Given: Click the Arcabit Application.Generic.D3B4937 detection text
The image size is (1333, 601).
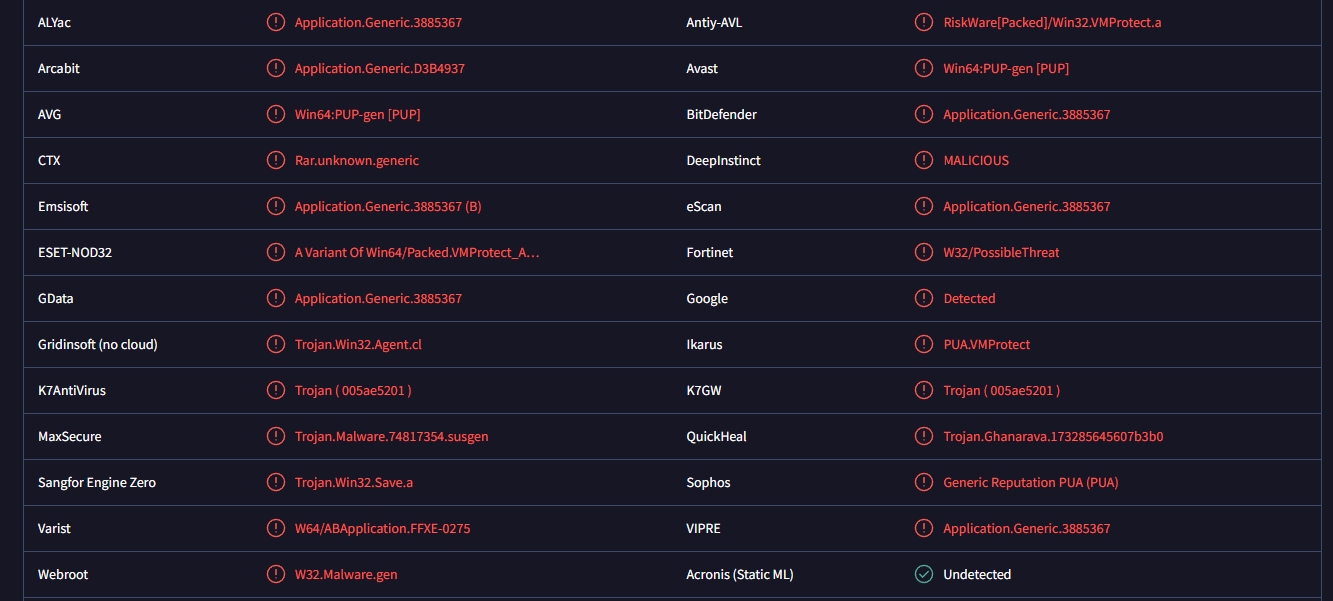Looking at the screenshot, I should tap(379, 68).
